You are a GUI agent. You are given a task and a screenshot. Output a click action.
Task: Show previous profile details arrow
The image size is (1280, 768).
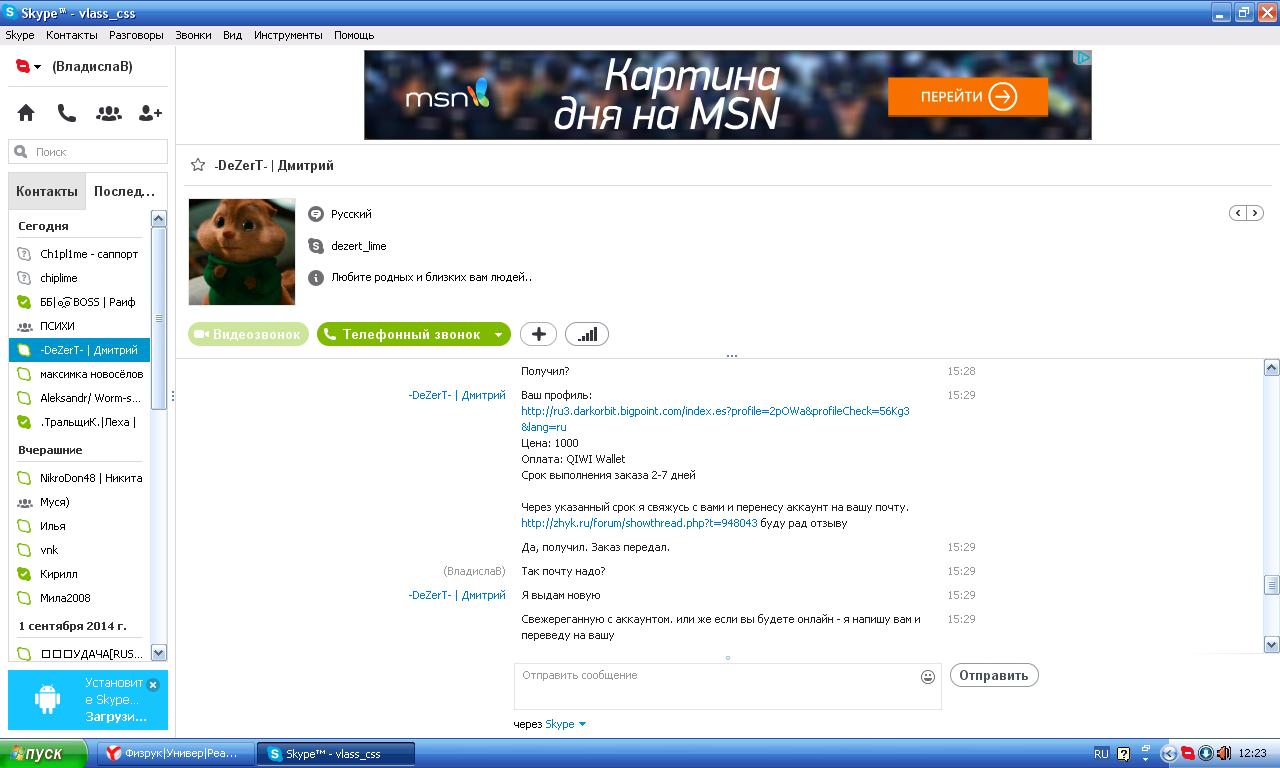point(1238,213)
